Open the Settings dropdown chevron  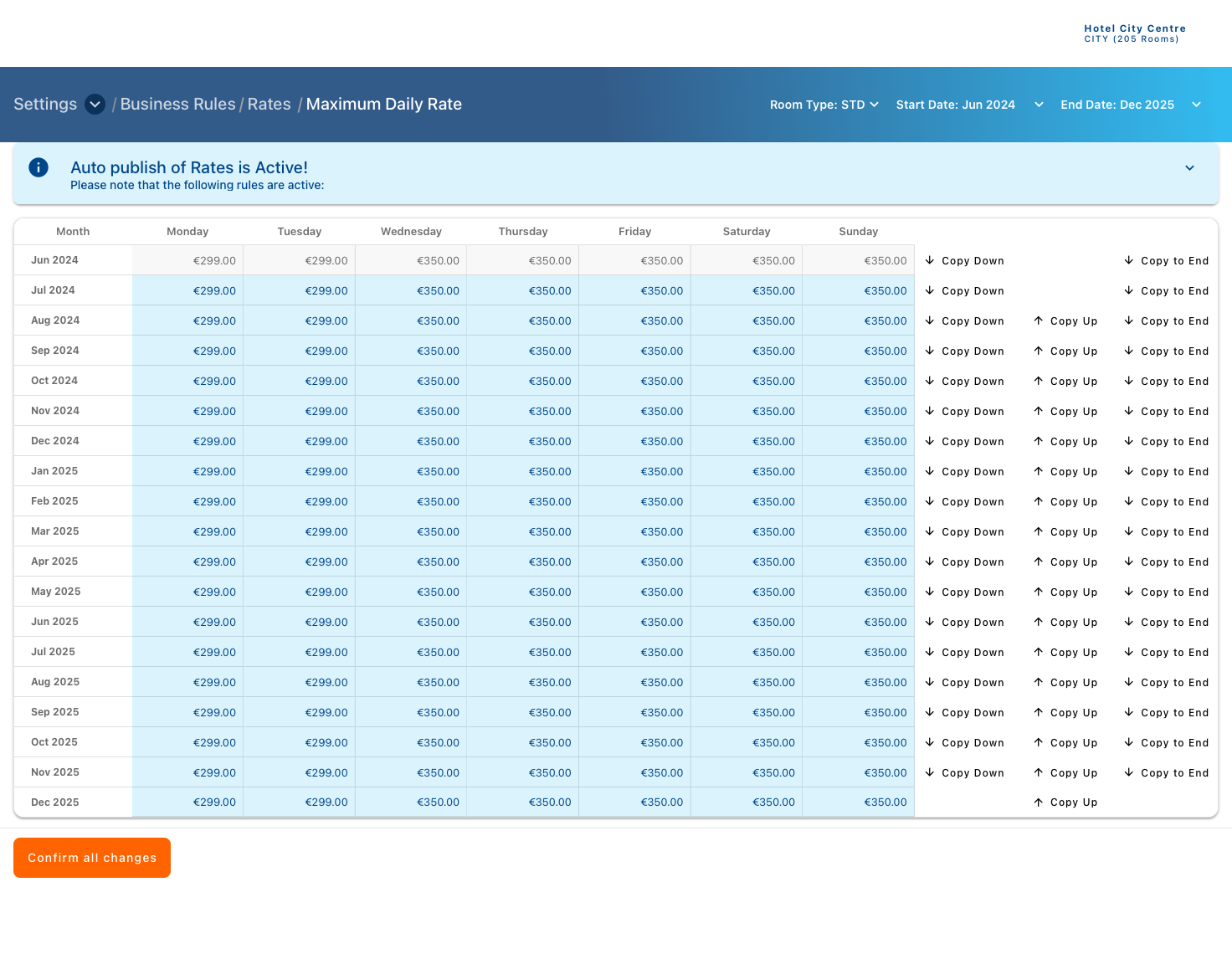[x=95, y=105]
